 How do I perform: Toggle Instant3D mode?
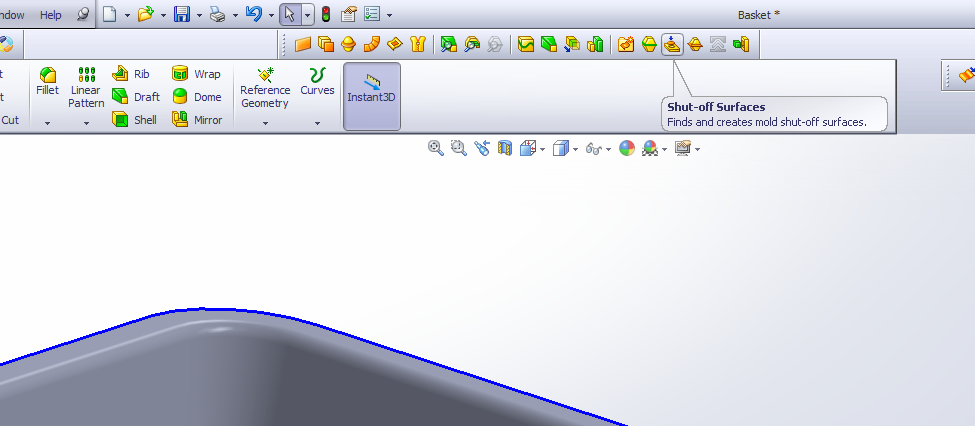[x=371, y=96]
